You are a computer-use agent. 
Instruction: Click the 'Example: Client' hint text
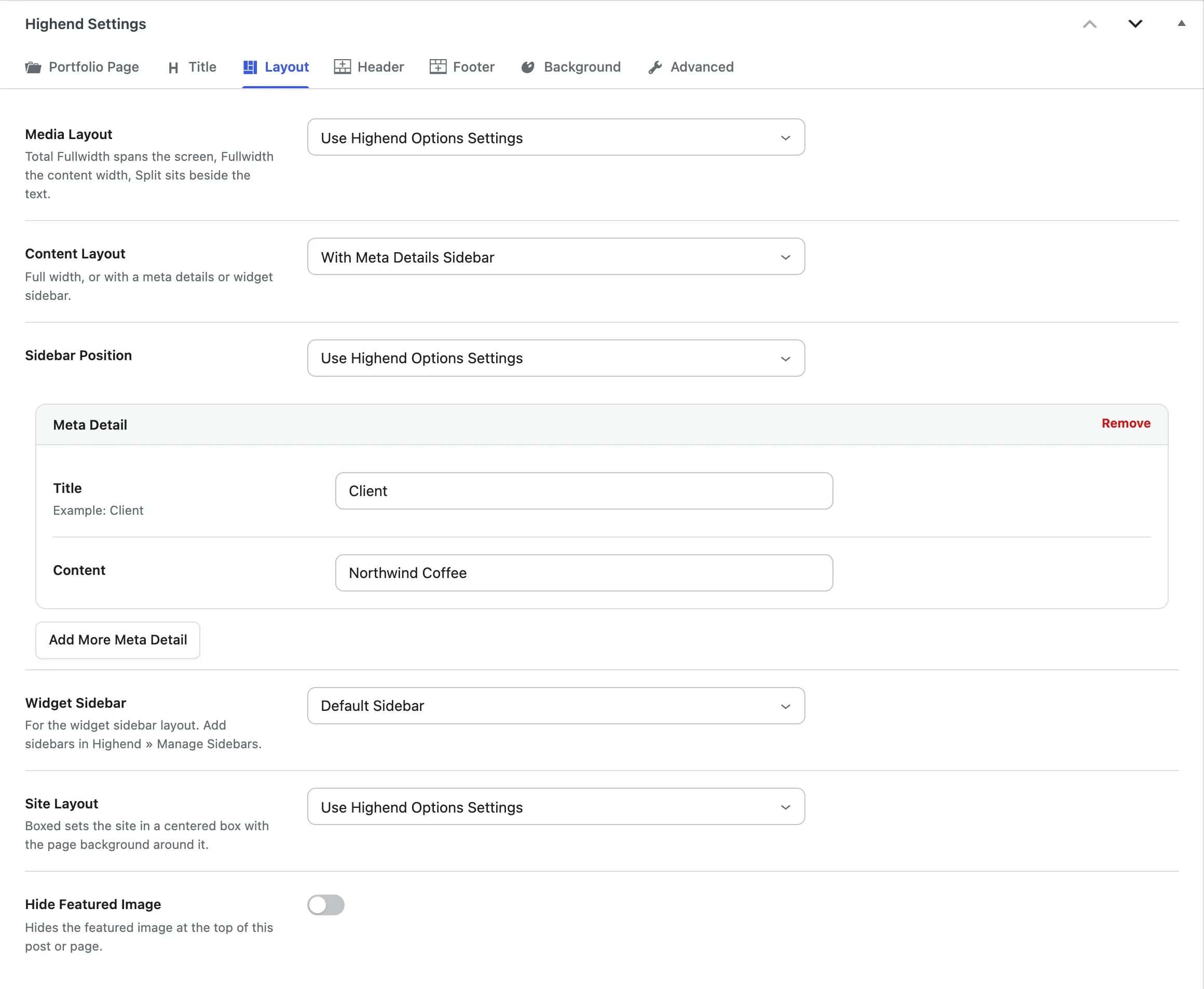tap(98, 511)
